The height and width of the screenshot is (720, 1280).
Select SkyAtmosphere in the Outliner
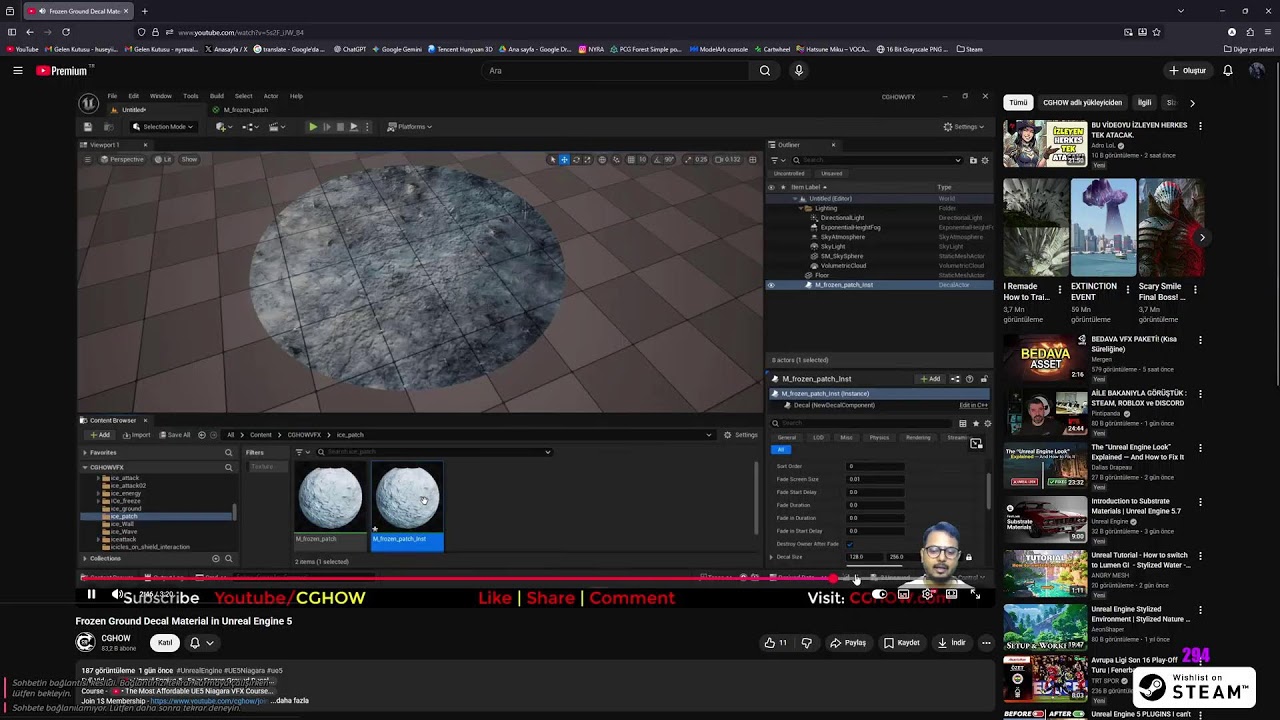842,237
